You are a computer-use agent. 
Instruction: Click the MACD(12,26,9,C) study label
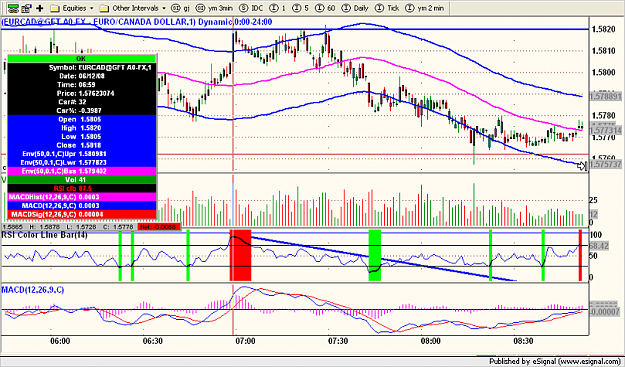[33, 290]
